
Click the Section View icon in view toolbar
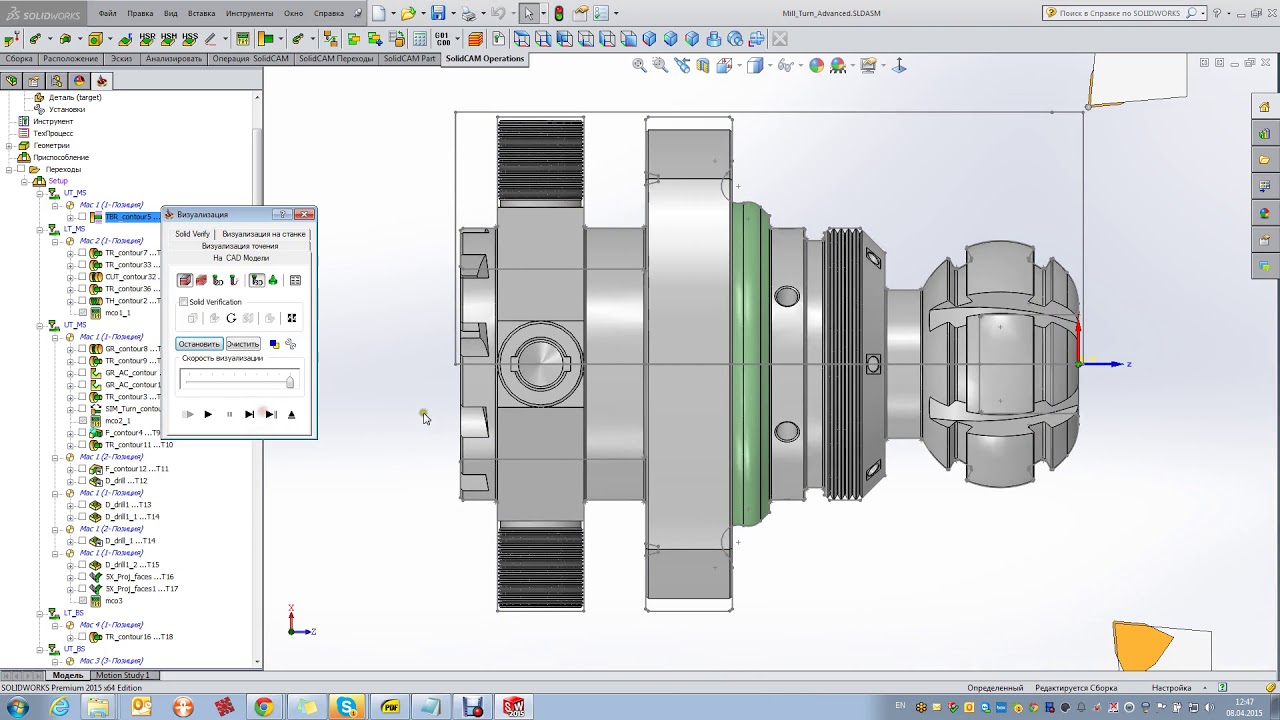coord(703,65)
